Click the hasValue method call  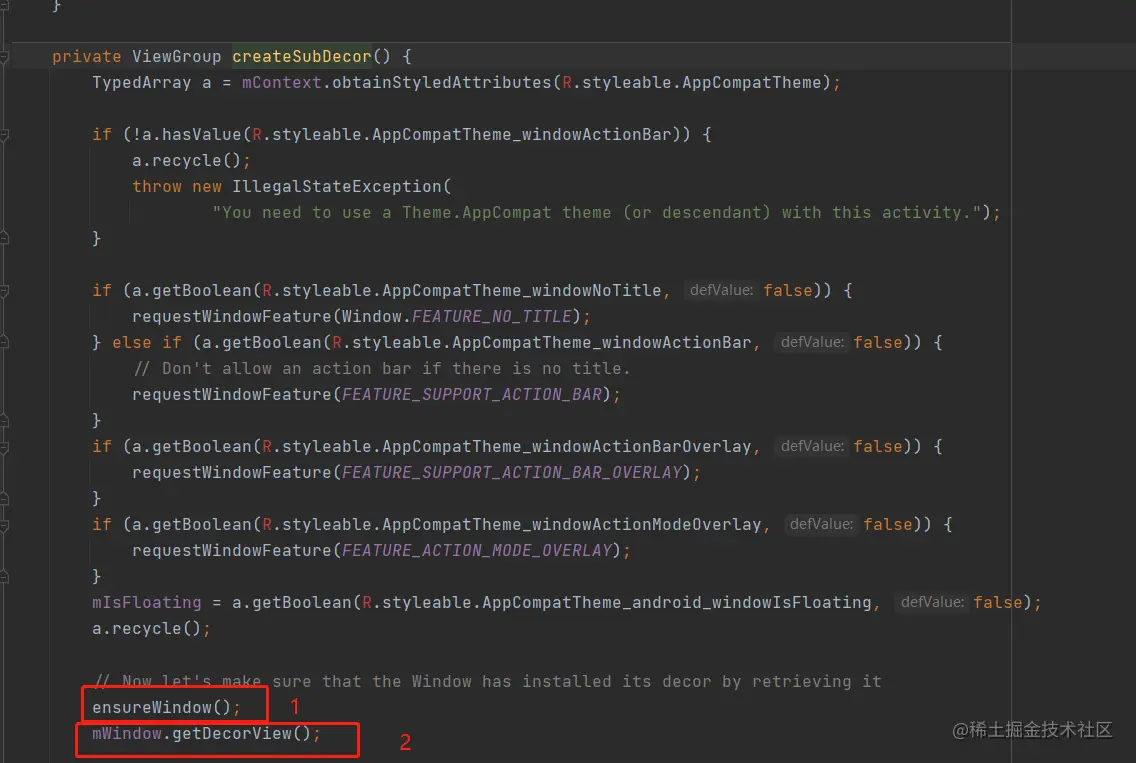tap(201, 135)
